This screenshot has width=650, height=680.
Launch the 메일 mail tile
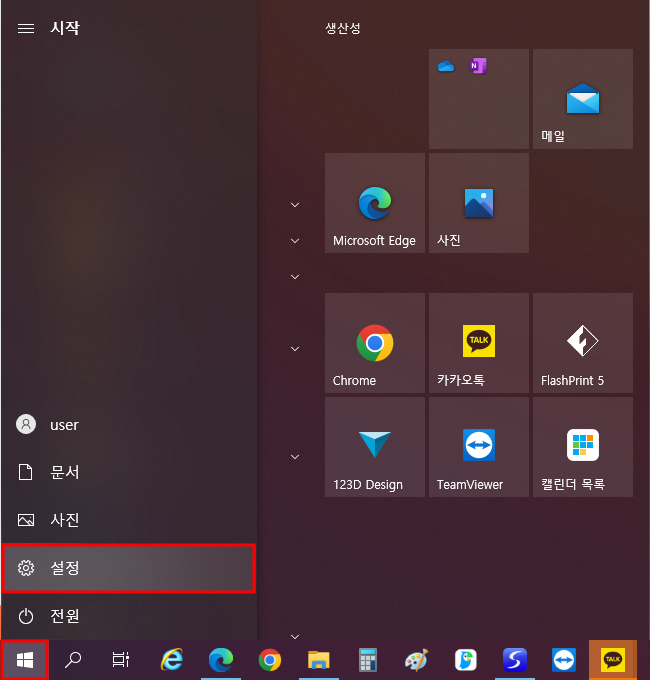point(583,99)
